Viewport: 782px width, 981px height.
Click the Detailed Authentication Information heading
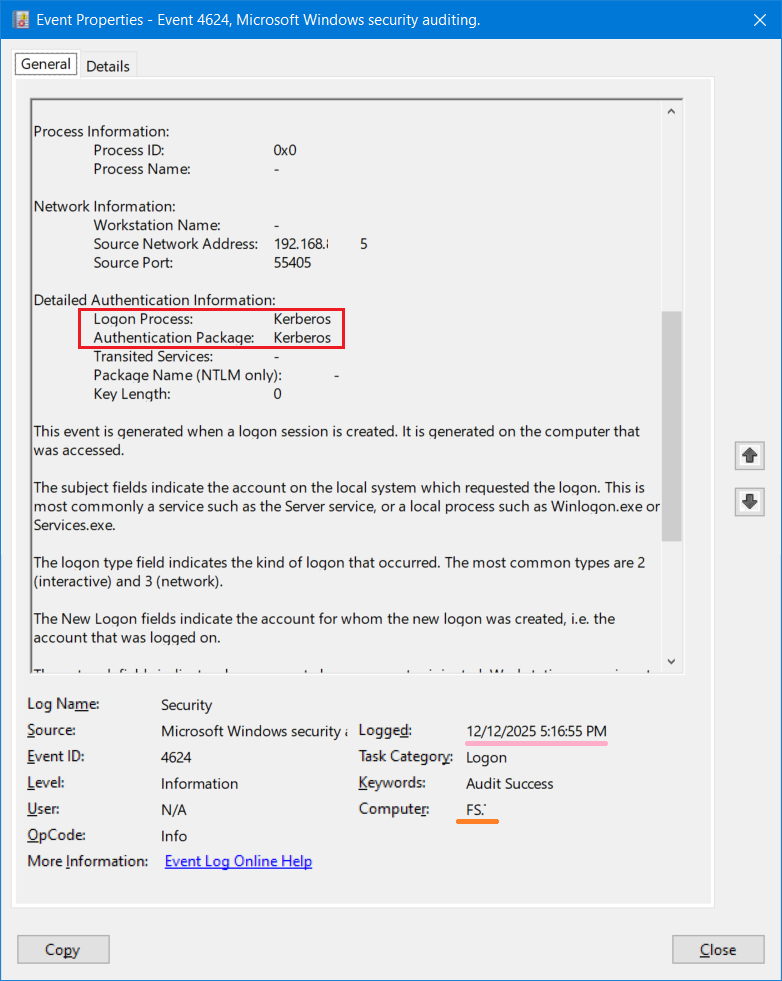[x=155, y=300]
